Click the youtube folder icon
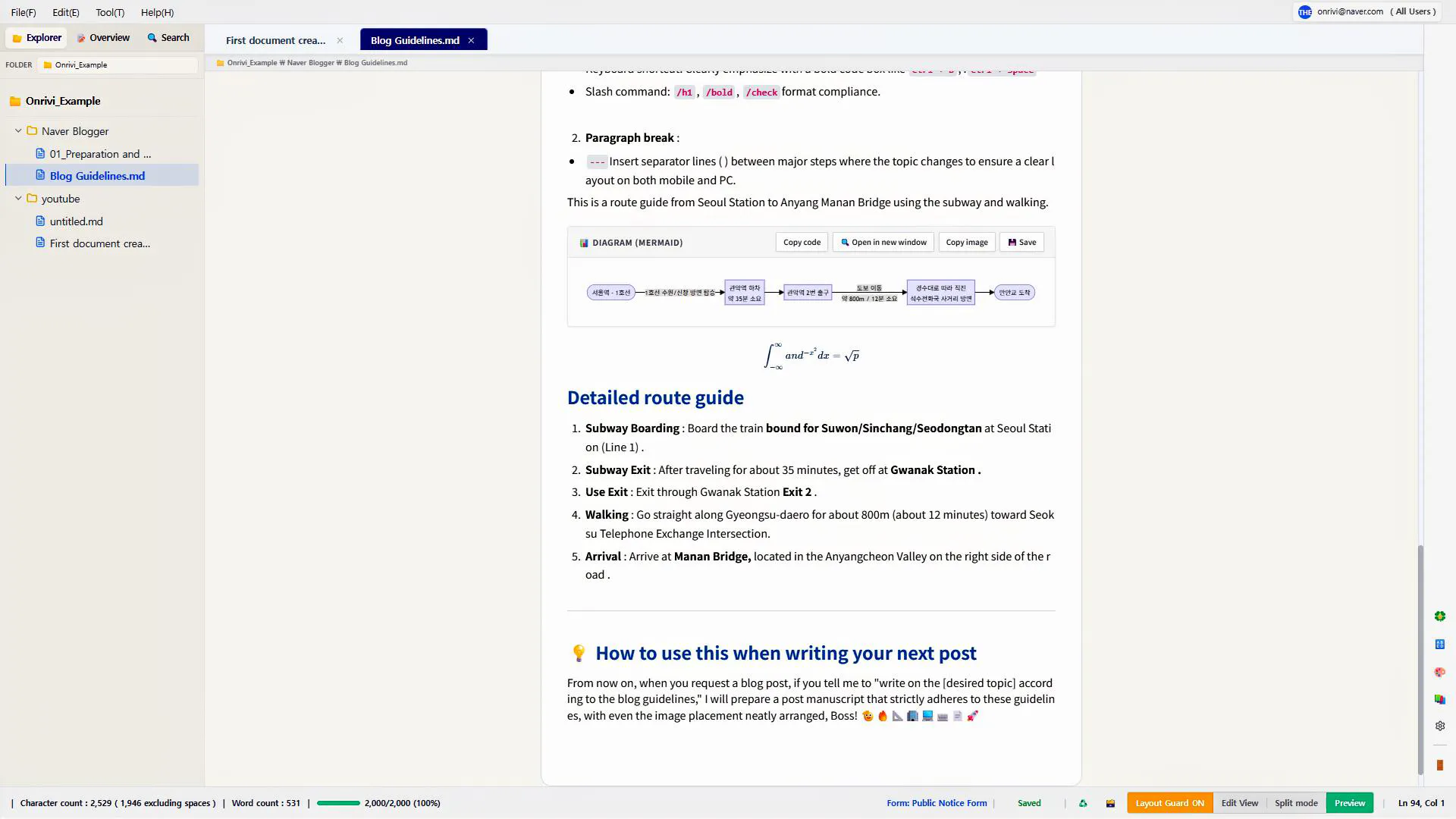 pos(32,199)
